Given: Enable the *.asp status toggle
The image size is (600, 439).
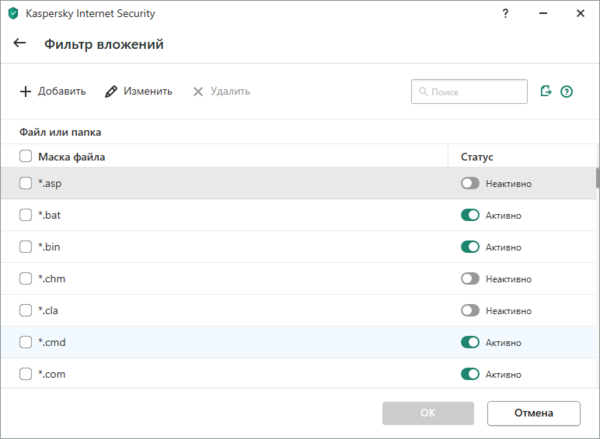Looking at the screenshot, I should 470,183.
